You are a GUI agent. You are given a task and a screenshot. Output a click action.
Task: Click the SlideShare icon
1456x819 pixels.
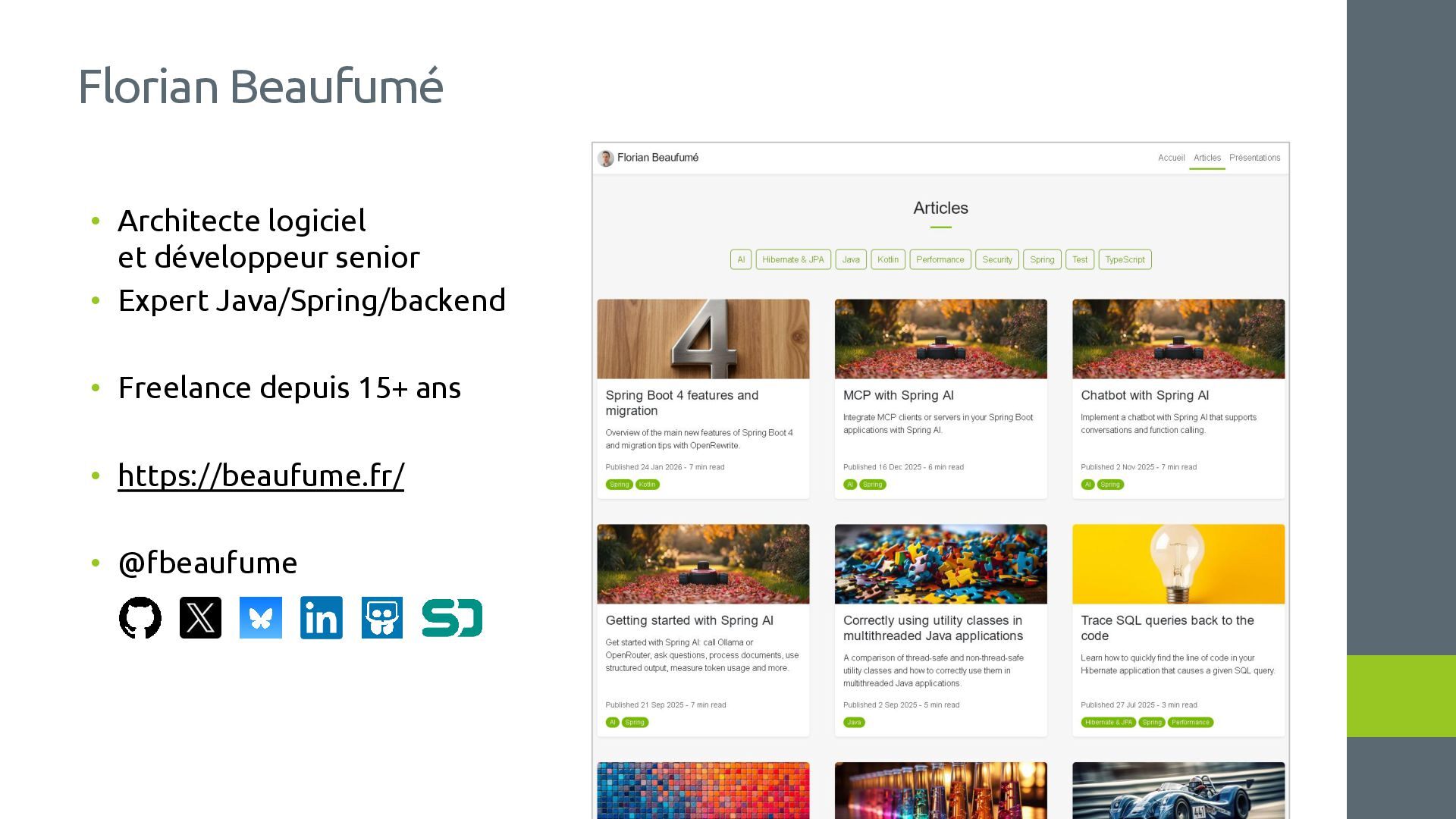(x=382, y=617)
